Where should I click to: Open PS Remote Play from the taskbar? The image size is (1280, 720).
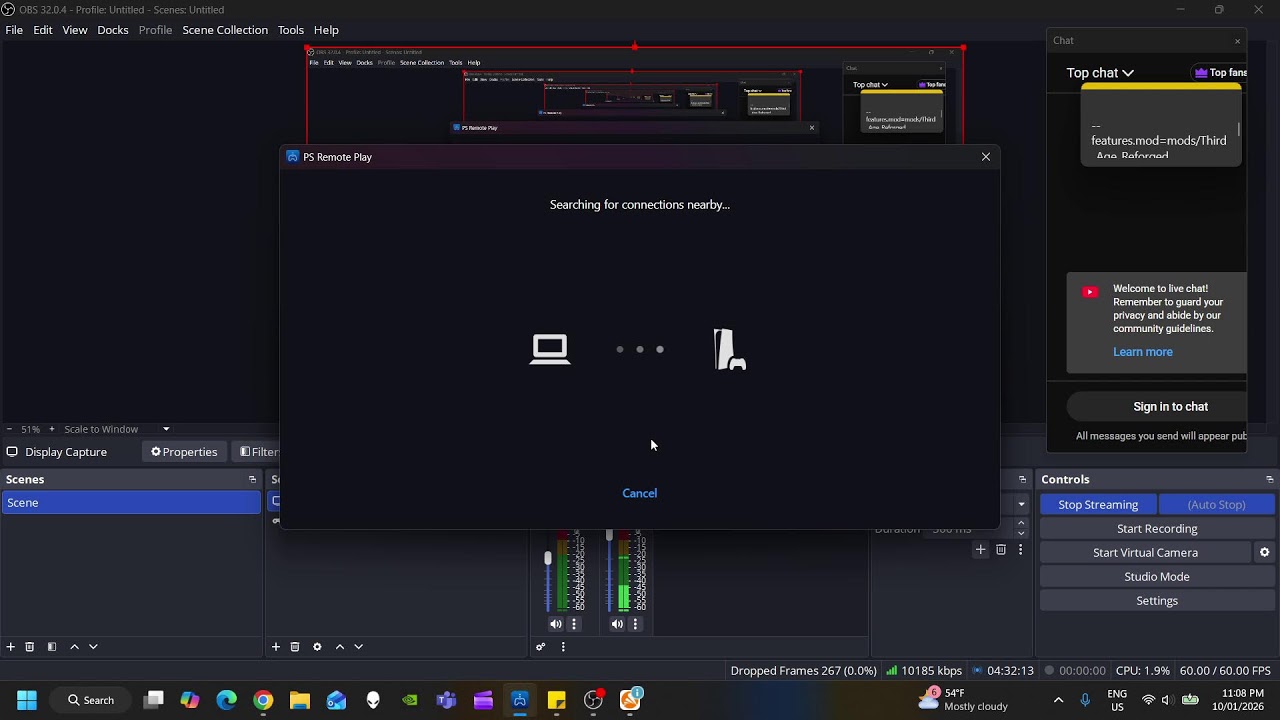(x=520, y=700)
